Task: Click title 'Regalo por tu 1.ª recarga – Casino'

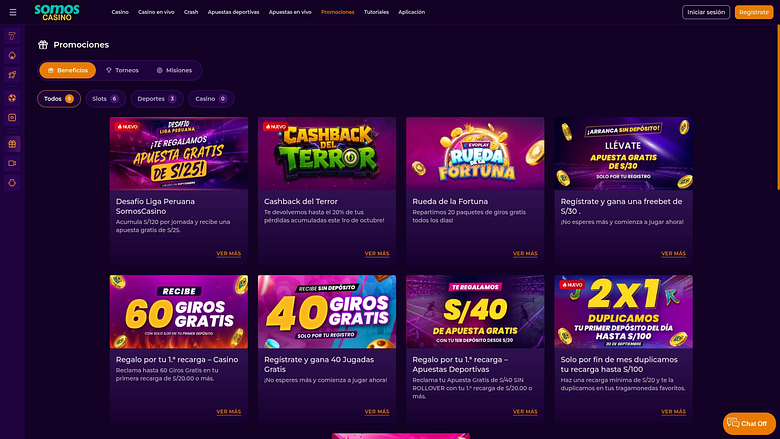Action: (x=177, y=359)
